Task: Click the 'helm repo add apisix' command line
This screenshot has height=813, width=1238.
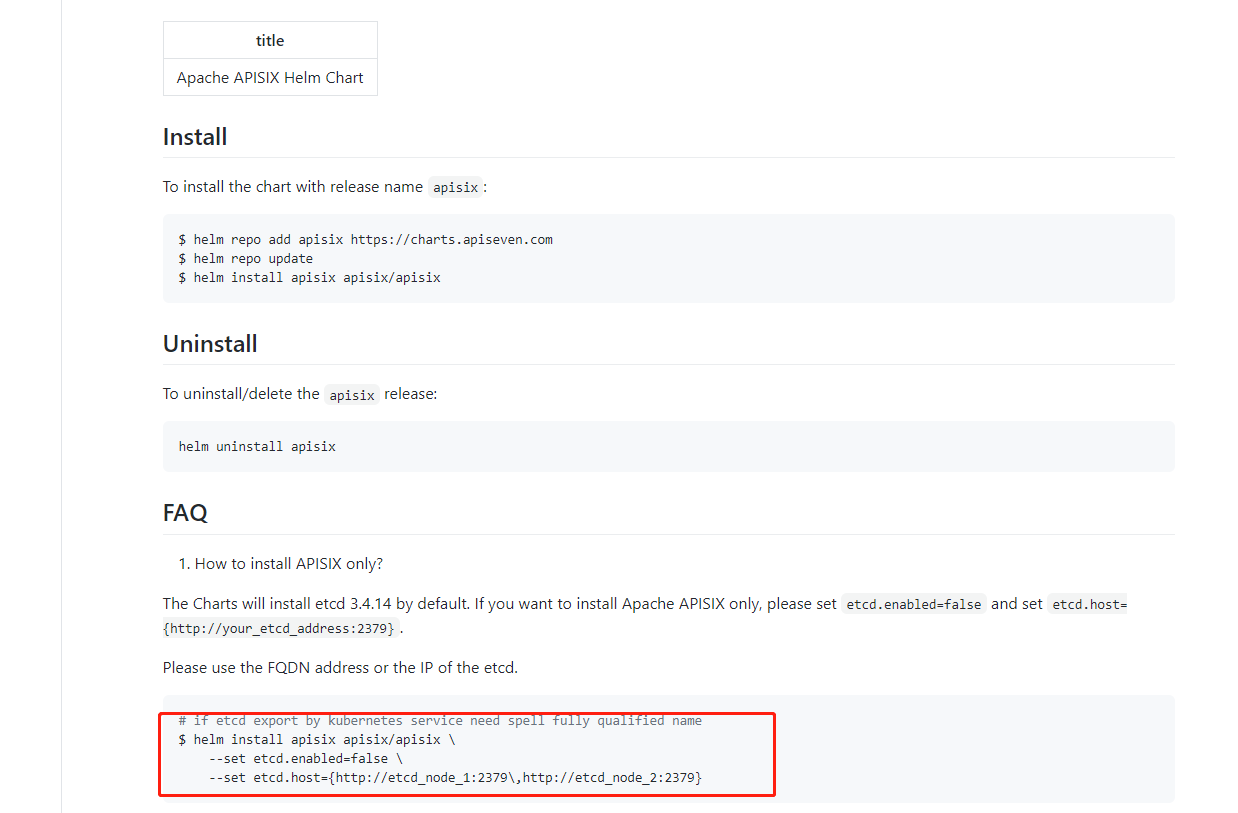Action: pos(366,240)
